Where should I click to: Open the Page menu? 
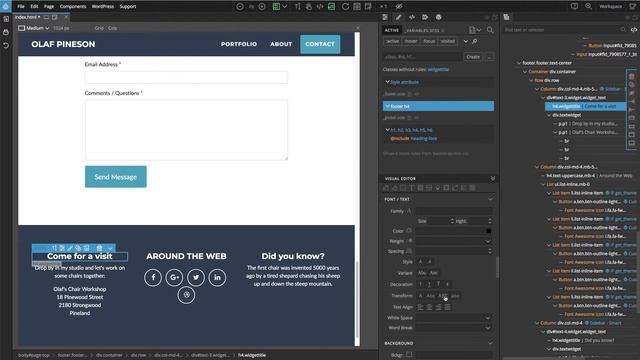(49, 7)
